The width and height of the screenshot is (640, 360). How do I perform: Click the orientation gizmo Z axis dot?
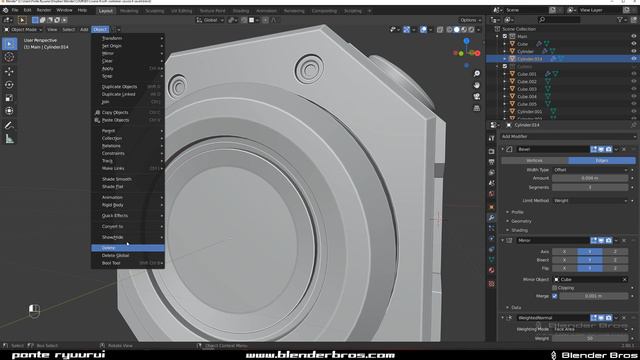pyautogui.click(x=467, y=41)
